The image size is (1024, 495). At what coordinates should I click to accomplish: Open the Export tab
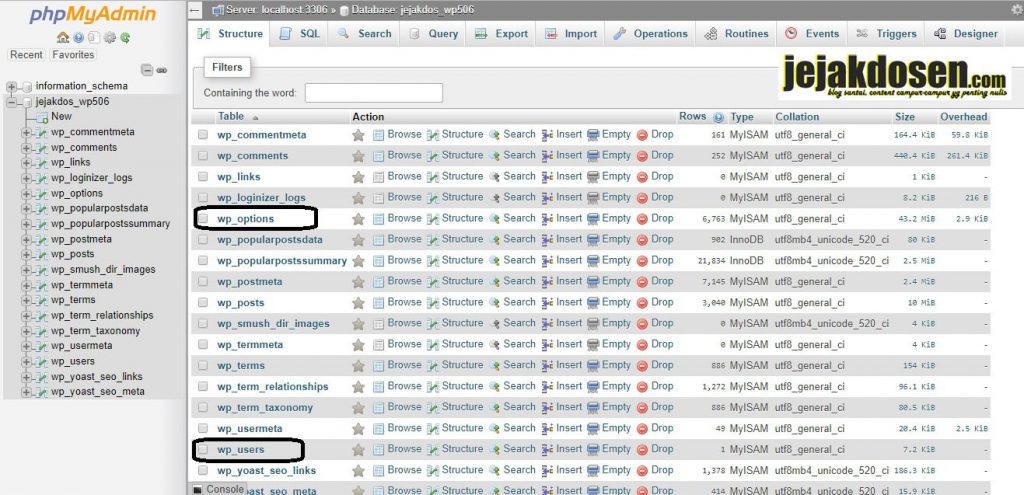pyautogui.click(x=502, y=34)
